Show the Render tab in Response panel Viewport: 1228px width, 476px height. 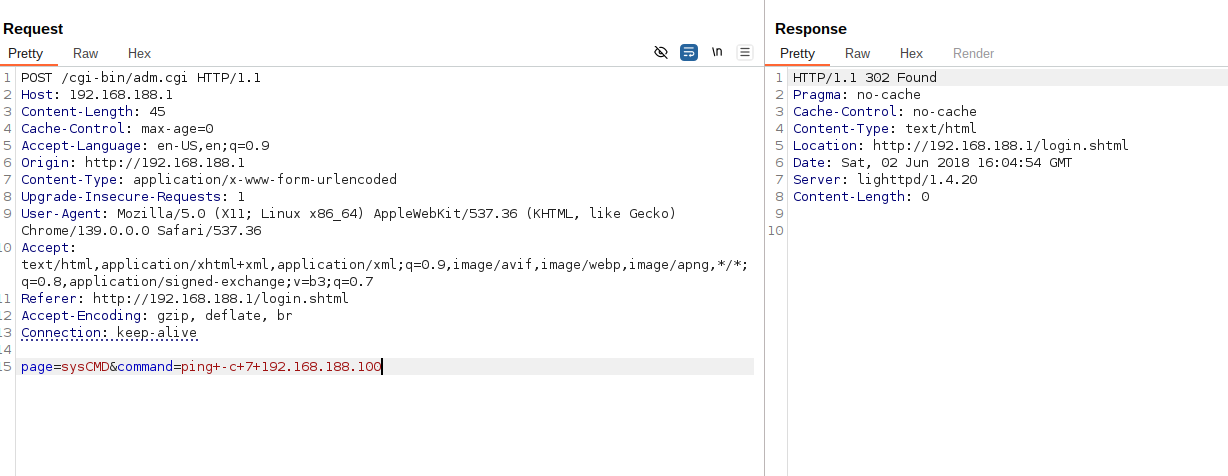coord(973,54)
